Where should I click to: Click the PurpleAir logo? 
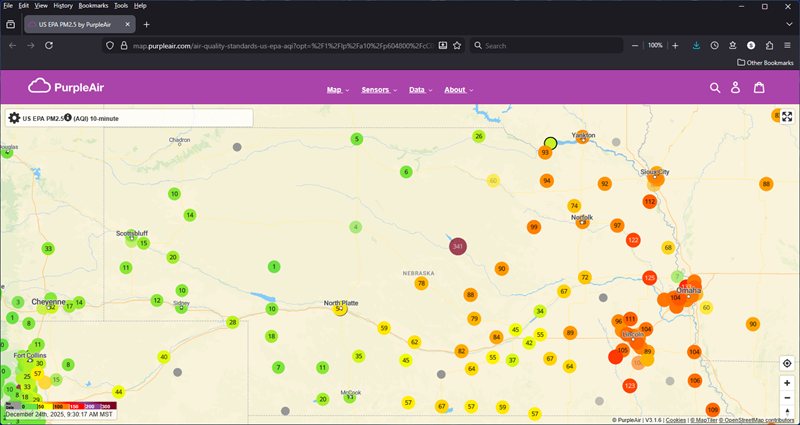pyautogui.click(x=66, y=87)
